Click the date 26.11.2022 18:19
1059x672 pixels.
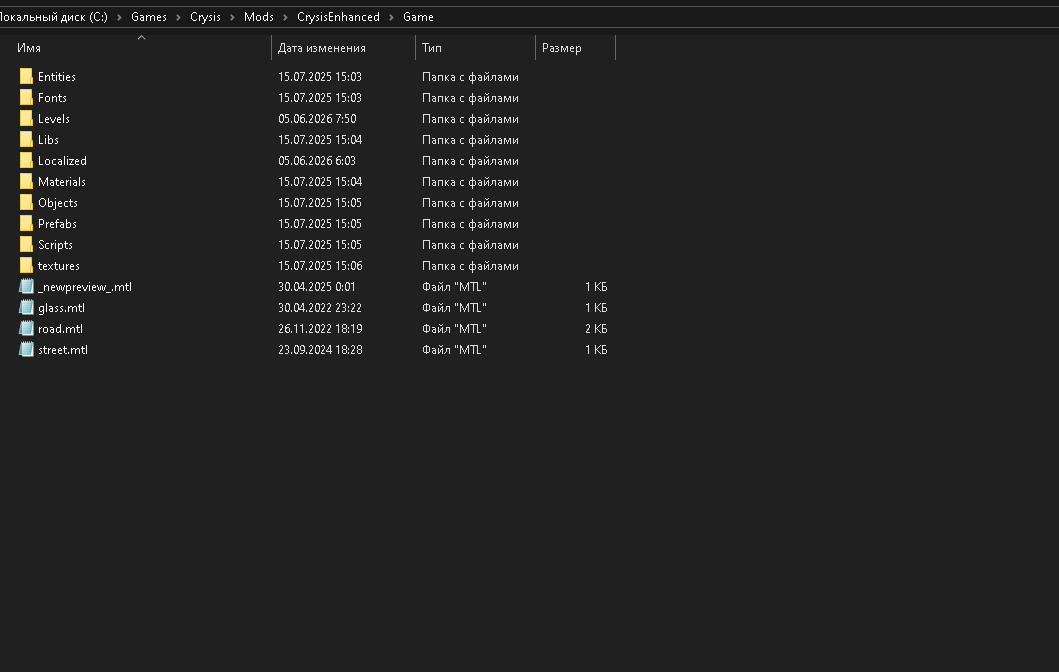pos(320,329)
